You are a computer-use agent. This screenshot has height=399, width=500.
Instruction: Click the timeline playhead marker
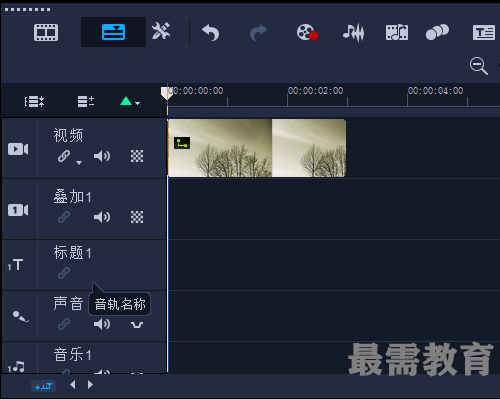tap(166, 93)
